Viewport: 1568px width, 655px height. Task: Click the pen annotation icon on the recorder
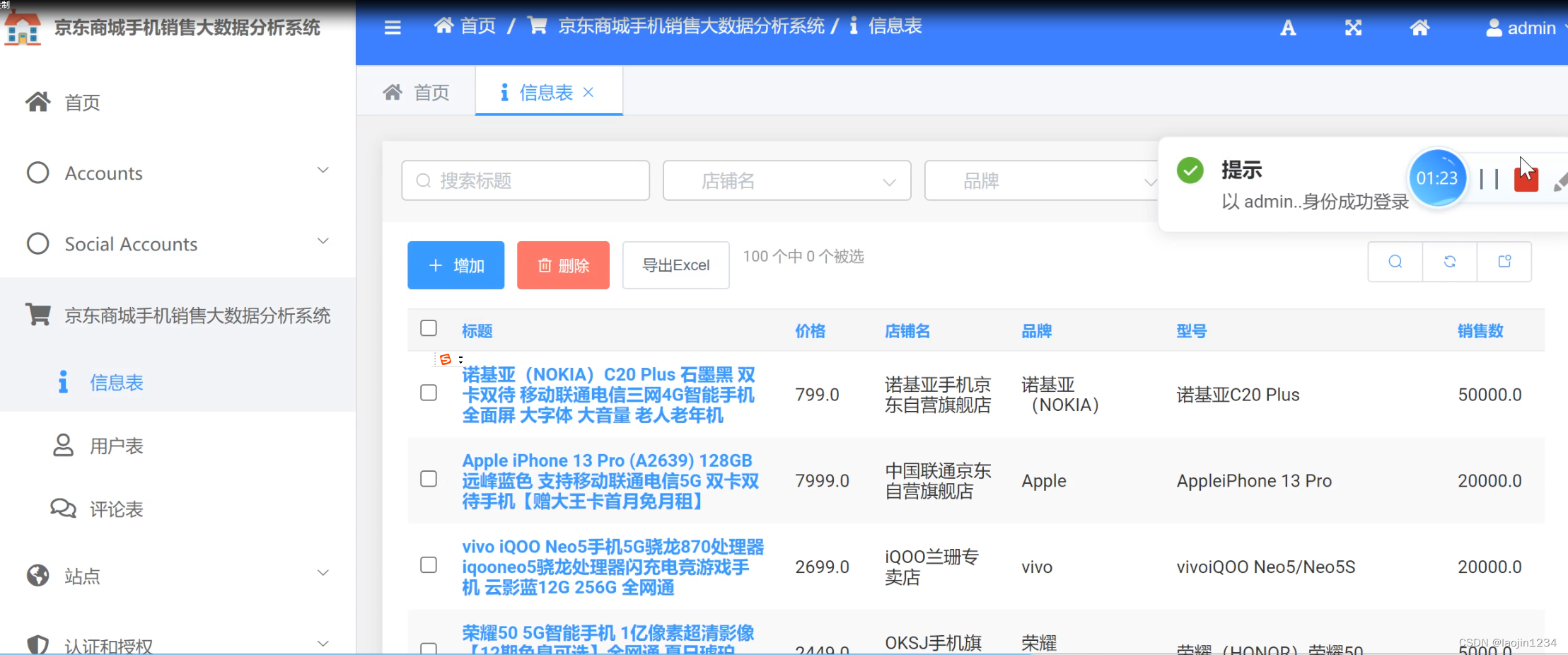[1560, 180]
